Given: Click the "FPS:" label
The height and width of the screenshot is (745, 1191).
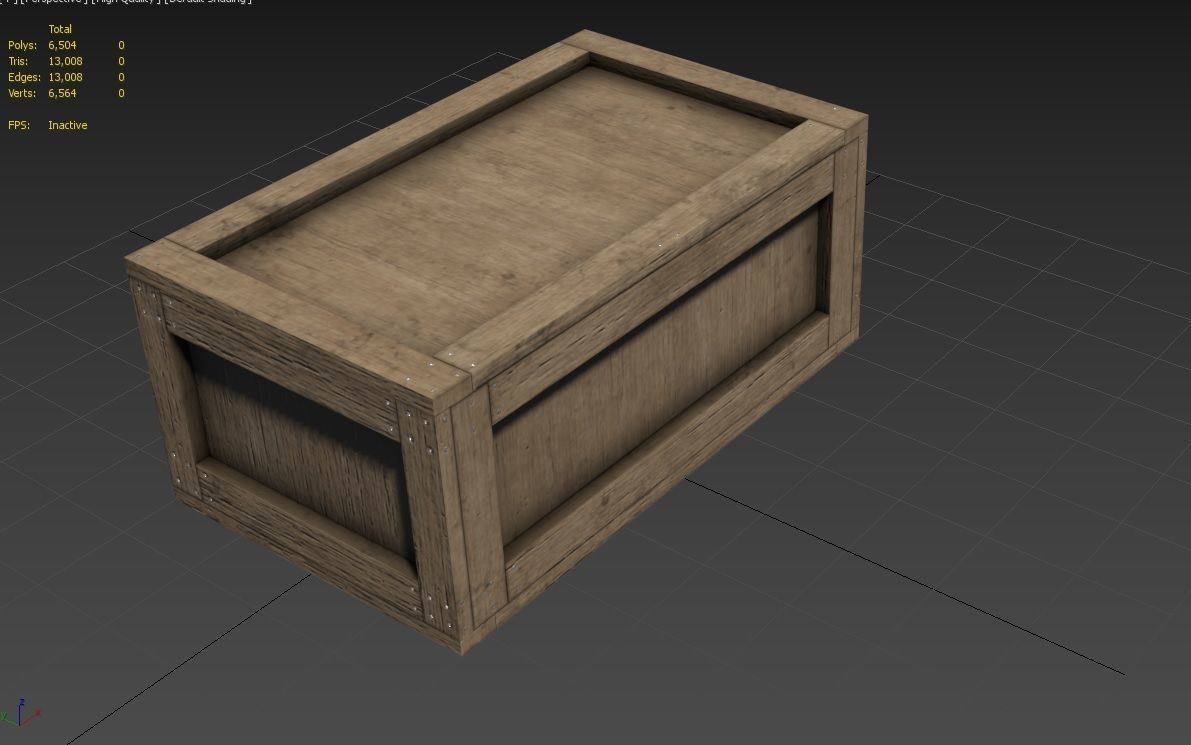Looking at the screenshot, I should [x=19, y=125].
